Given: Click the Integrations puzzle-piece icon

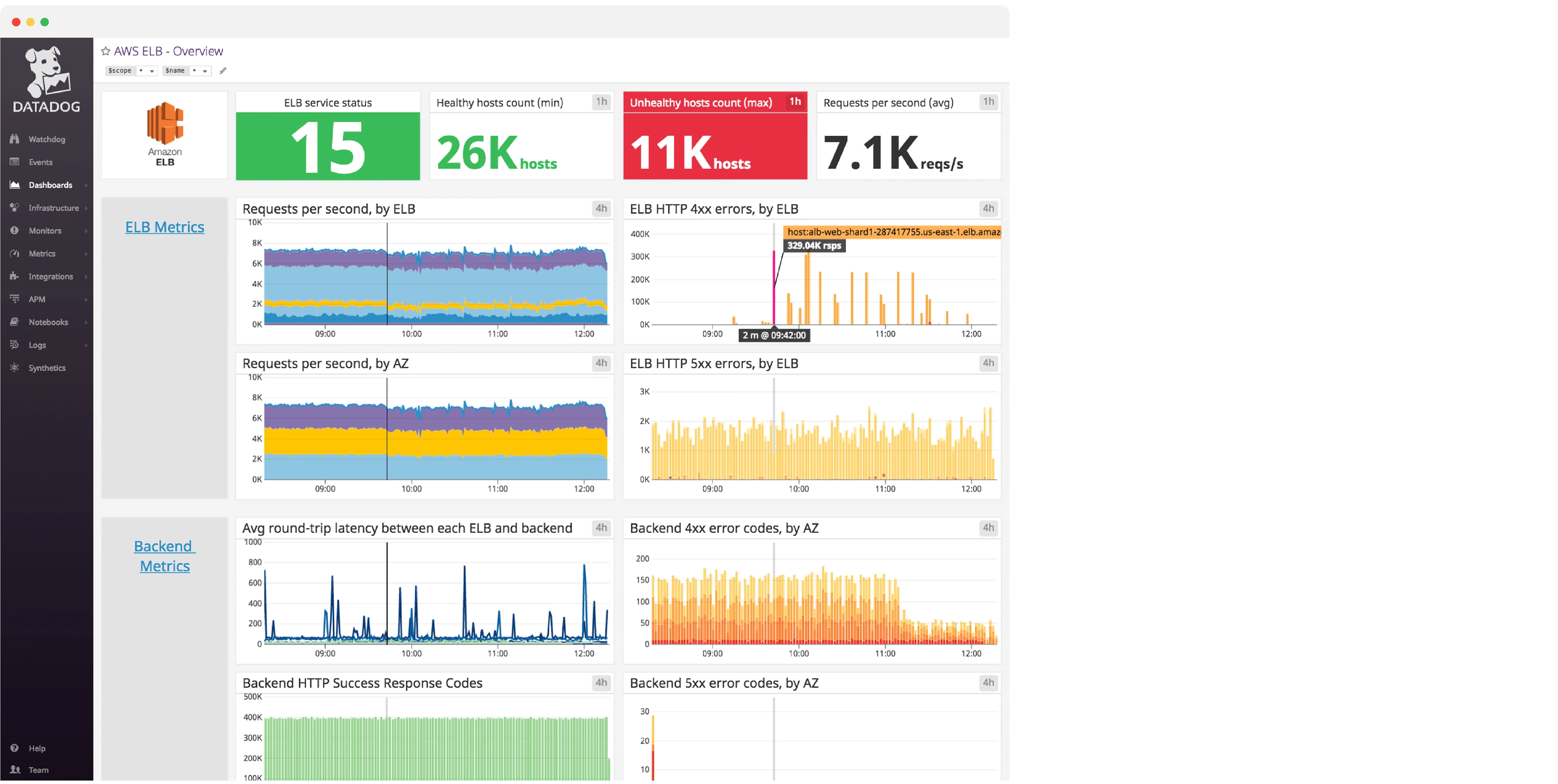Looking at the screenshot, I should click(x=15, y=276).
